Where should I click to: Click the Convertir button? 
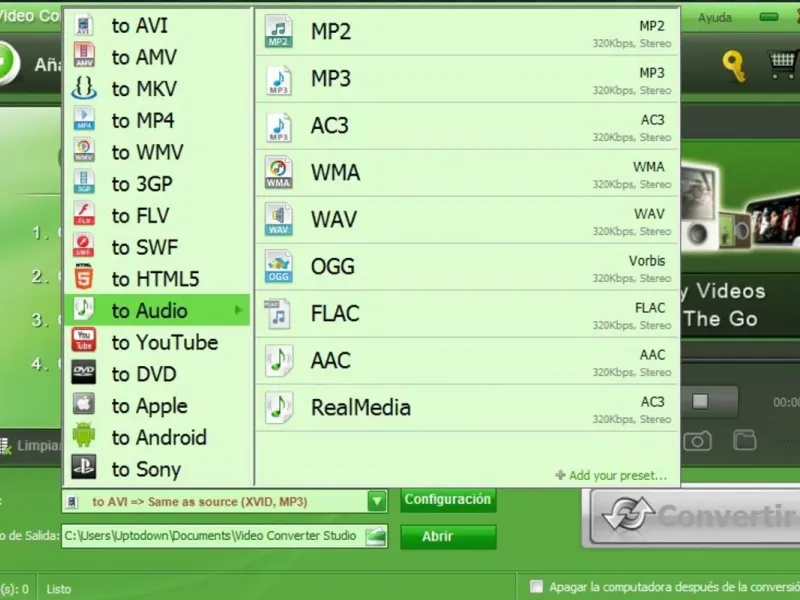[694, 517]
